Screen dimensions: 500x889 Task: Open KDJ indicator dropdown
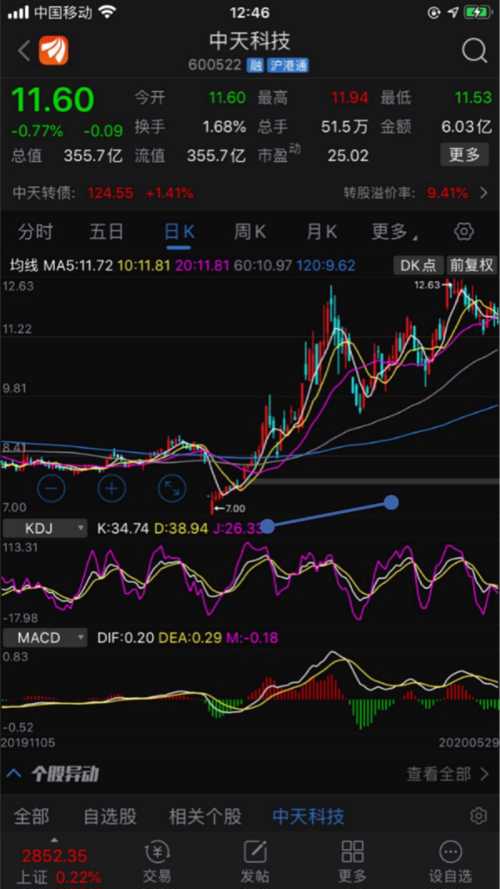pyautogui.click(x=45, y=529)
